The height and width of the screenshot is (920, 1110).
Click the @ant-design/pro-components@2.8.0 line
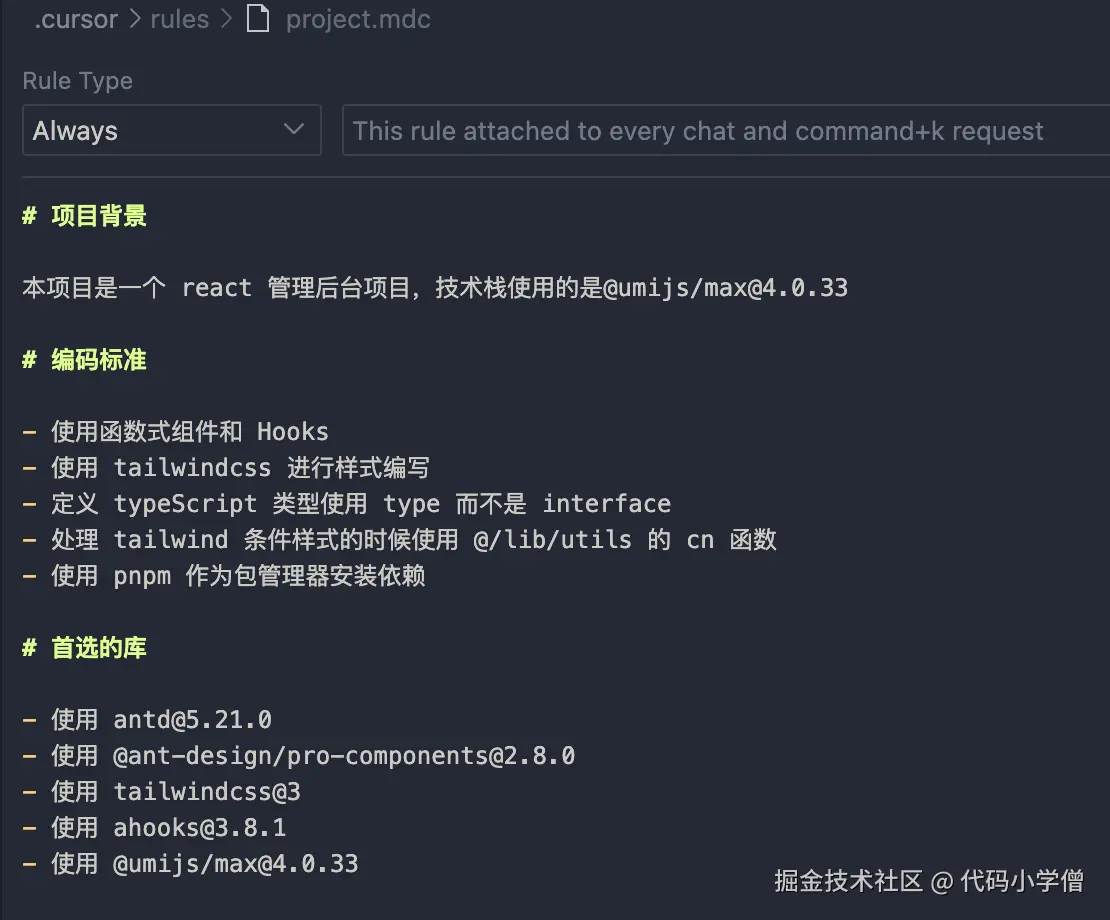(313, 756)
